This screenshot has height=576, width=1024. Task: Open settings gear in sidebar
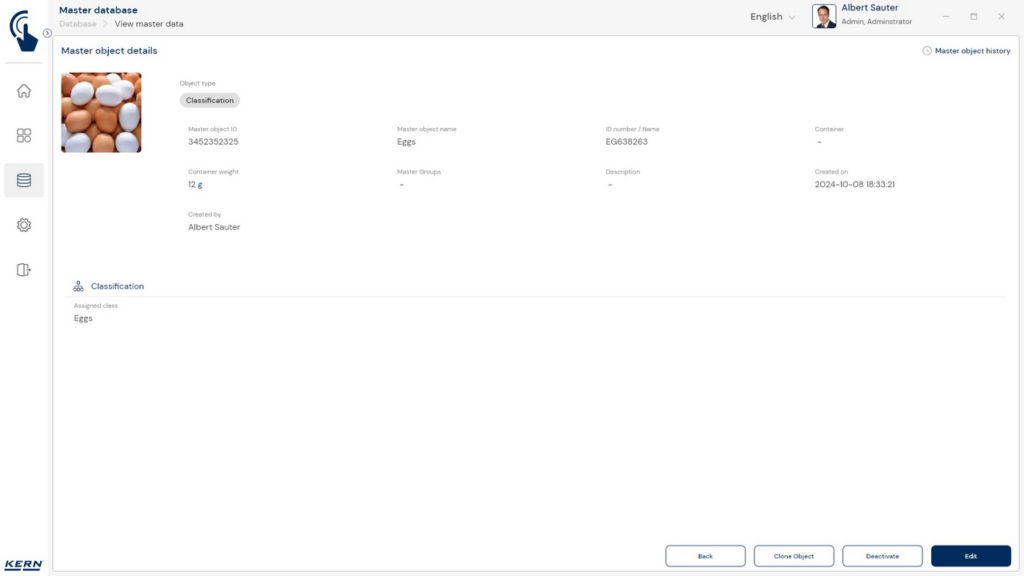coord(24,225)
